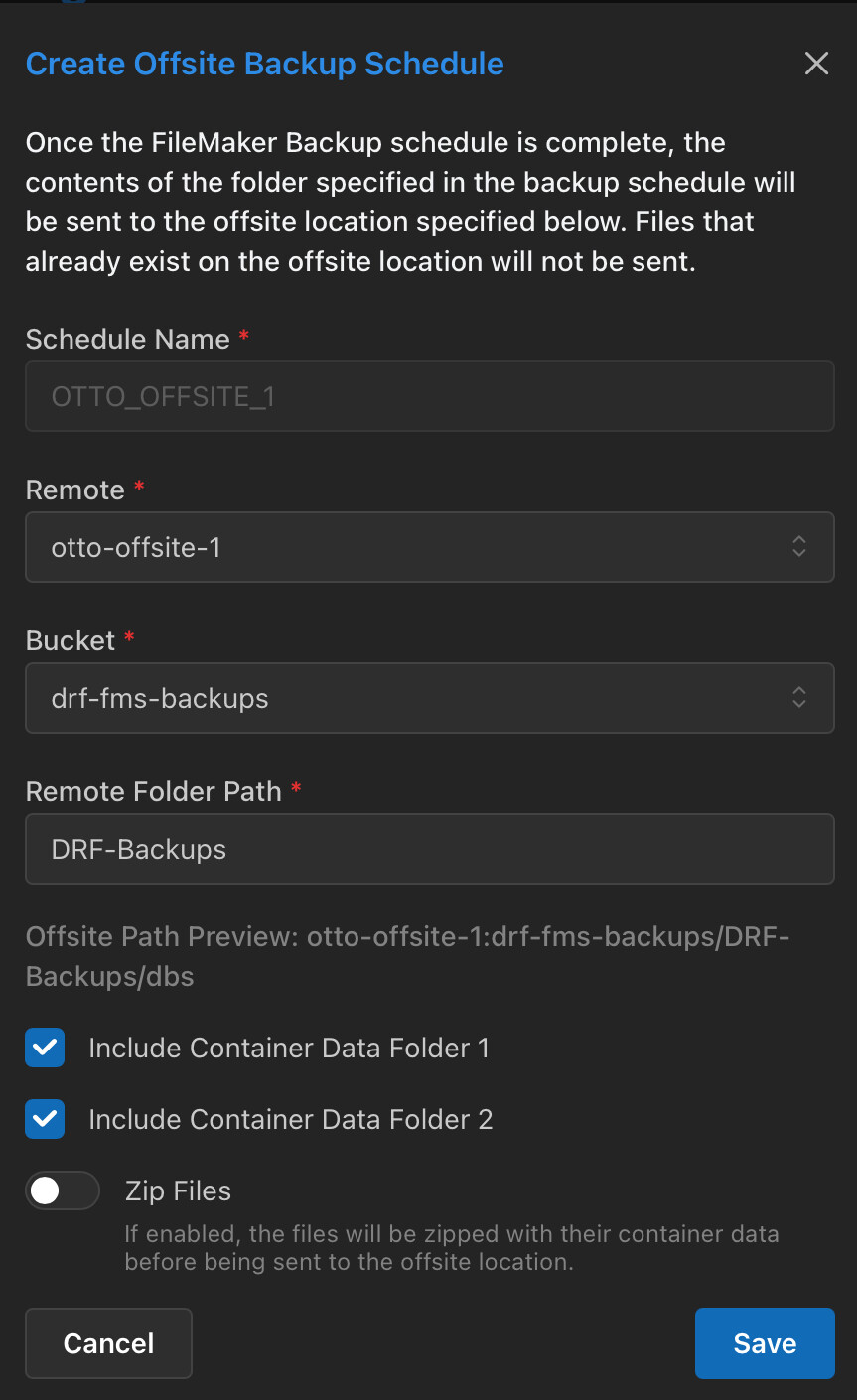This screenshot has width=857, height=1400.
Task: Click the up-down chevron in Bucket selector
Action: (x=799, y=698)
